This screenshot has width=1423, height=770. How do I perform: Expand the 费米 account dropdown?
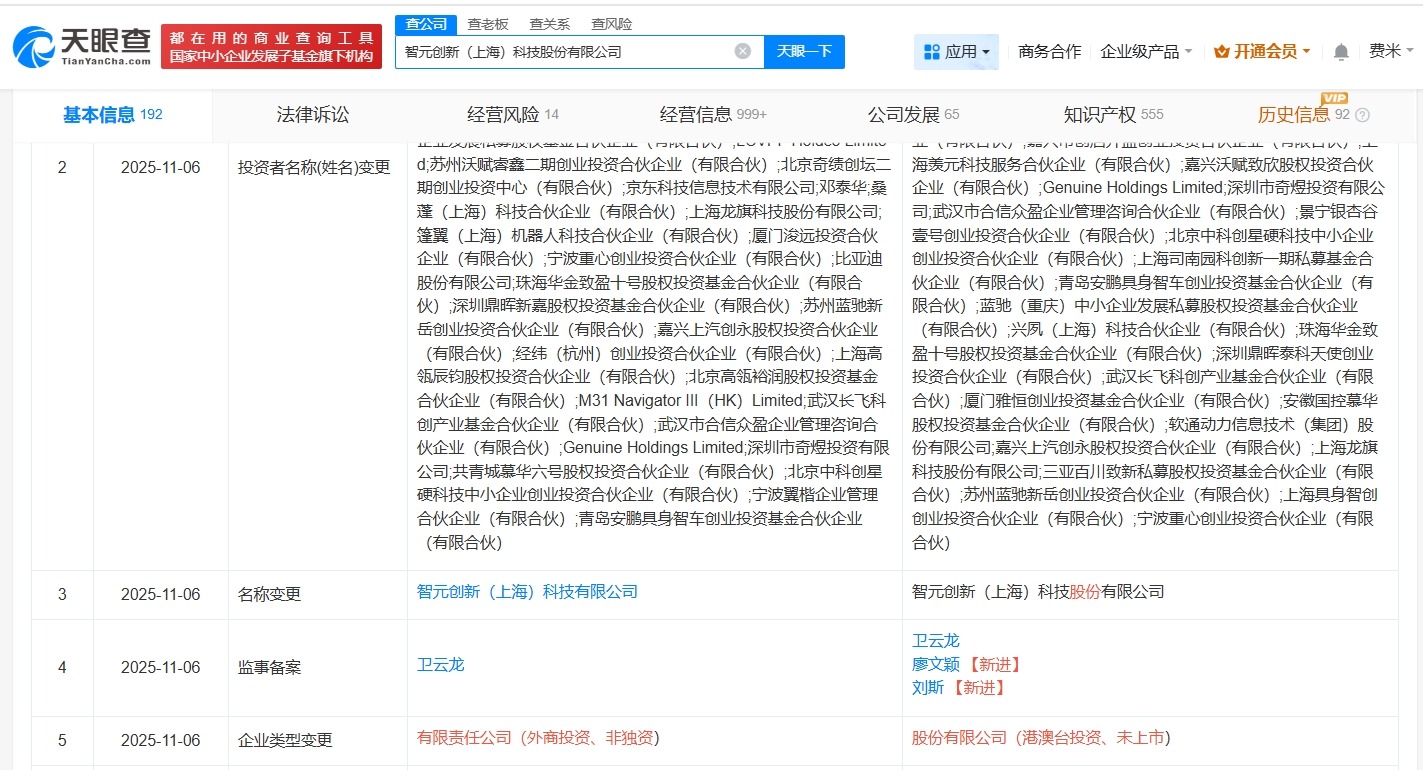tap(1392, 51)
